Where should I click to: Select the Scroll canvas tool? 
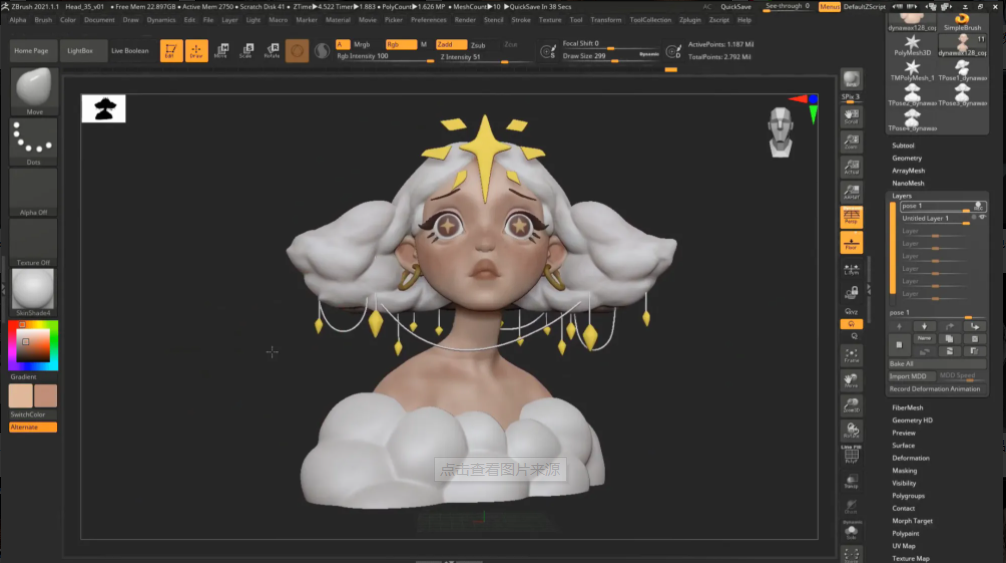tap(851, 116)
